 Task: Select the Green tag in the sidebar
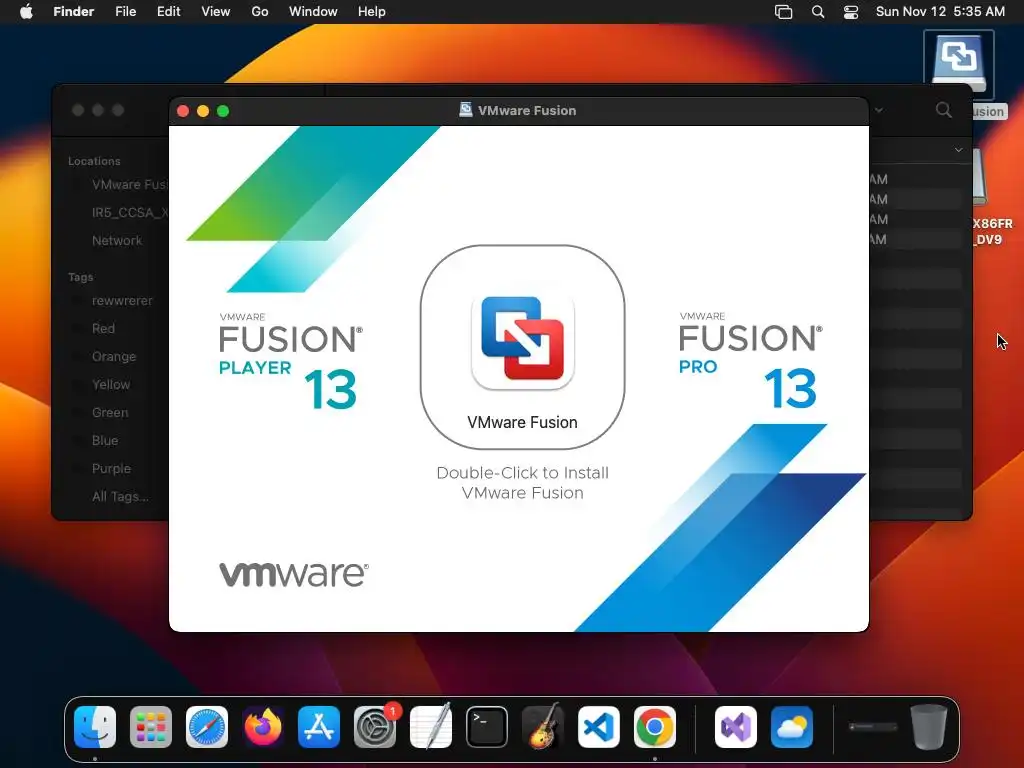110,413
